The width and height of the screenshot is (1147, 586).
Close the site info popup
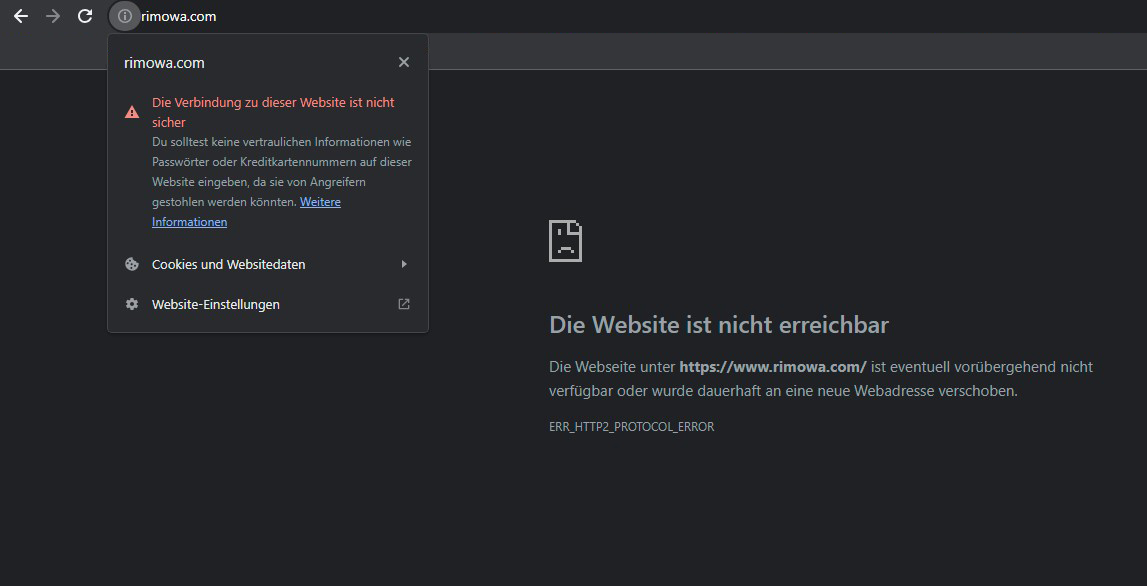point(404,62)
